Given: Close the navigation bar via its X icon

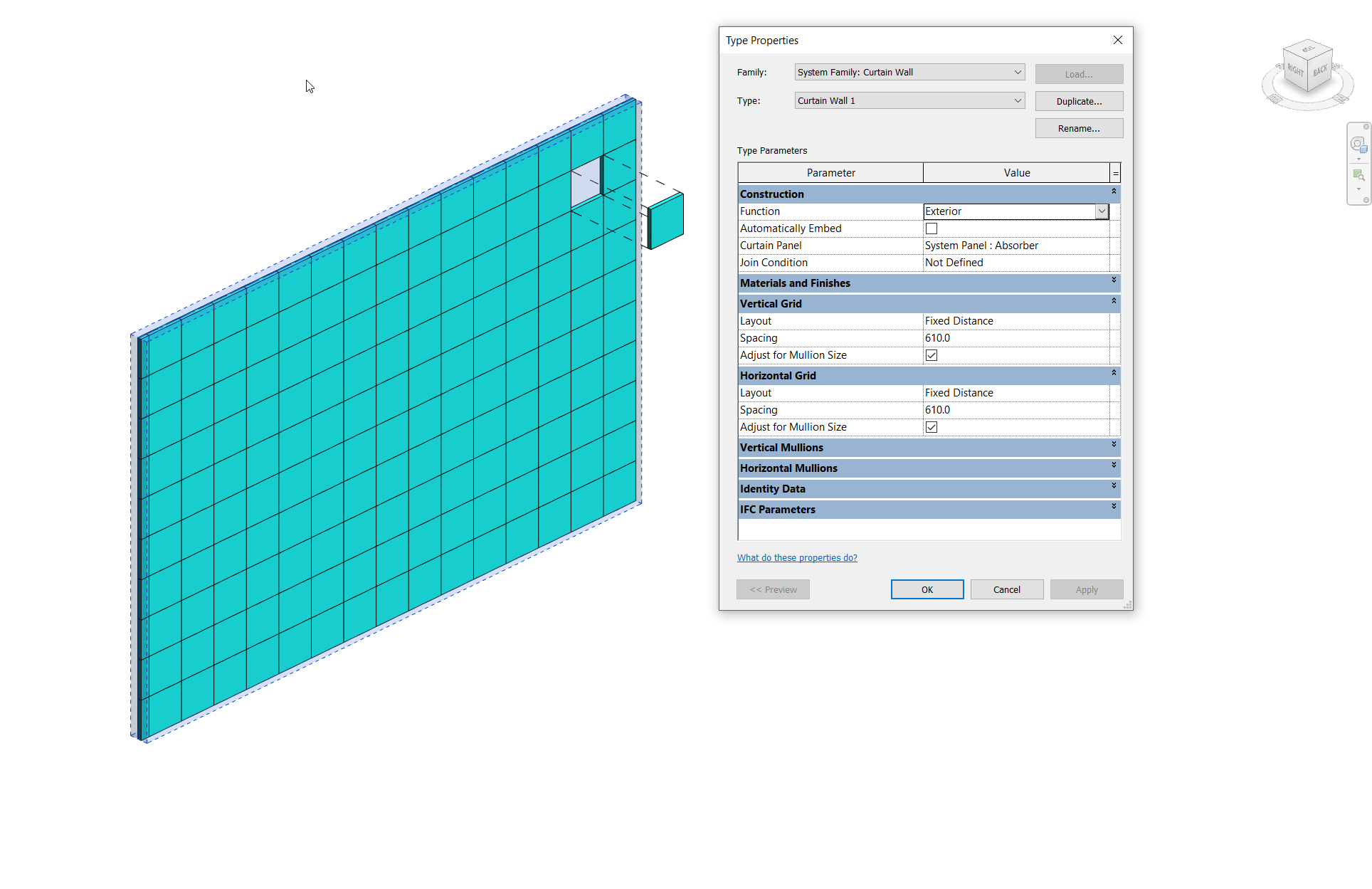Looking at the screenshot, I should click(x=1366, y=126).
